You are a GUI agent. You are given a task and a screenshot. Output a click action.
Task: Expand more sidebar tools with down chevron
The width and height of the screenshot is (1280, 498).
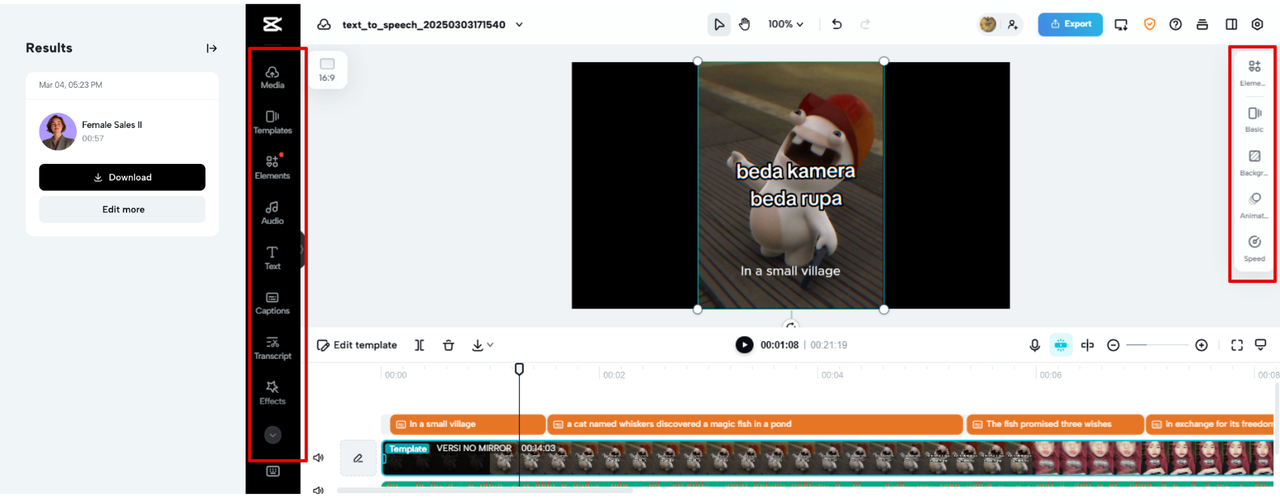[x=272, y=435]
